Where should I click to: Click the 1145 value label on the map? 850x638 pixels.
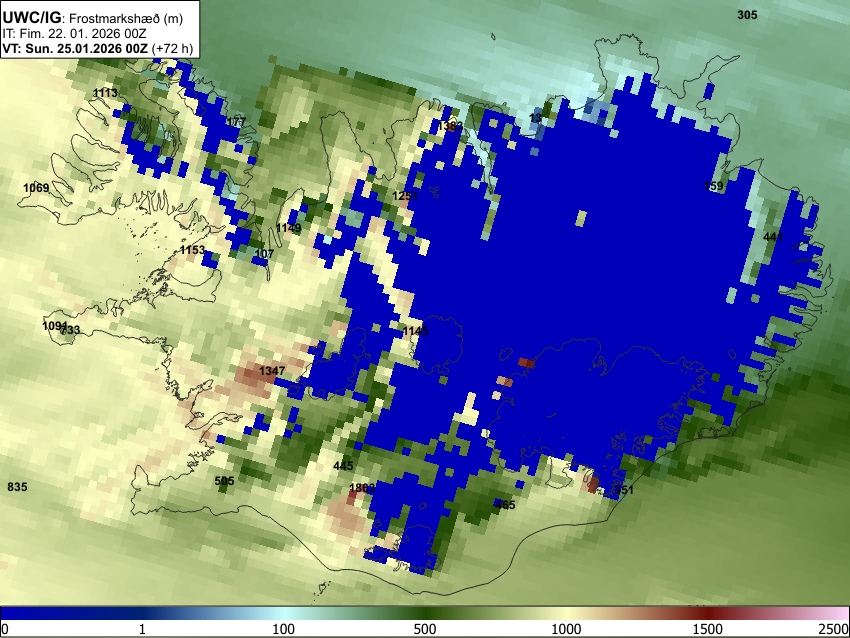coord(416,331)
